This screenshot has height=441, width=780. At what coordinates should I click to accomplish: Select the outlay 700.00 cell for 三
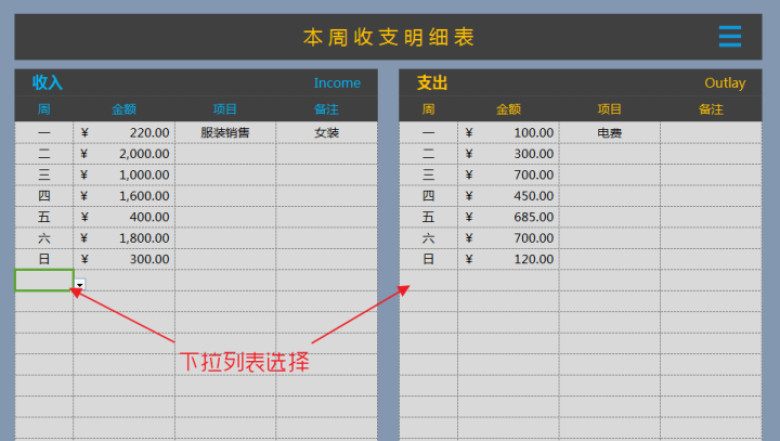click(x=508, y=175)
